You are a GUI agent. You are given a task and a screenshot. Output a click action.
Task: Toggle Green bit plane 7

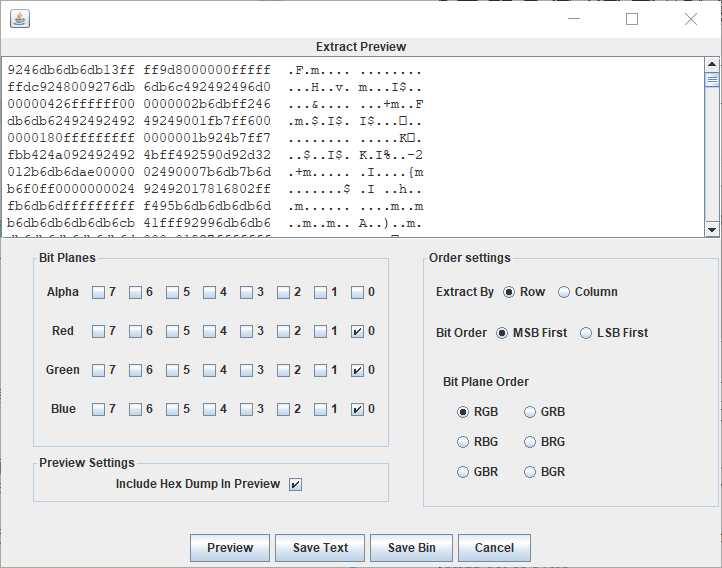tap(98, 371)
